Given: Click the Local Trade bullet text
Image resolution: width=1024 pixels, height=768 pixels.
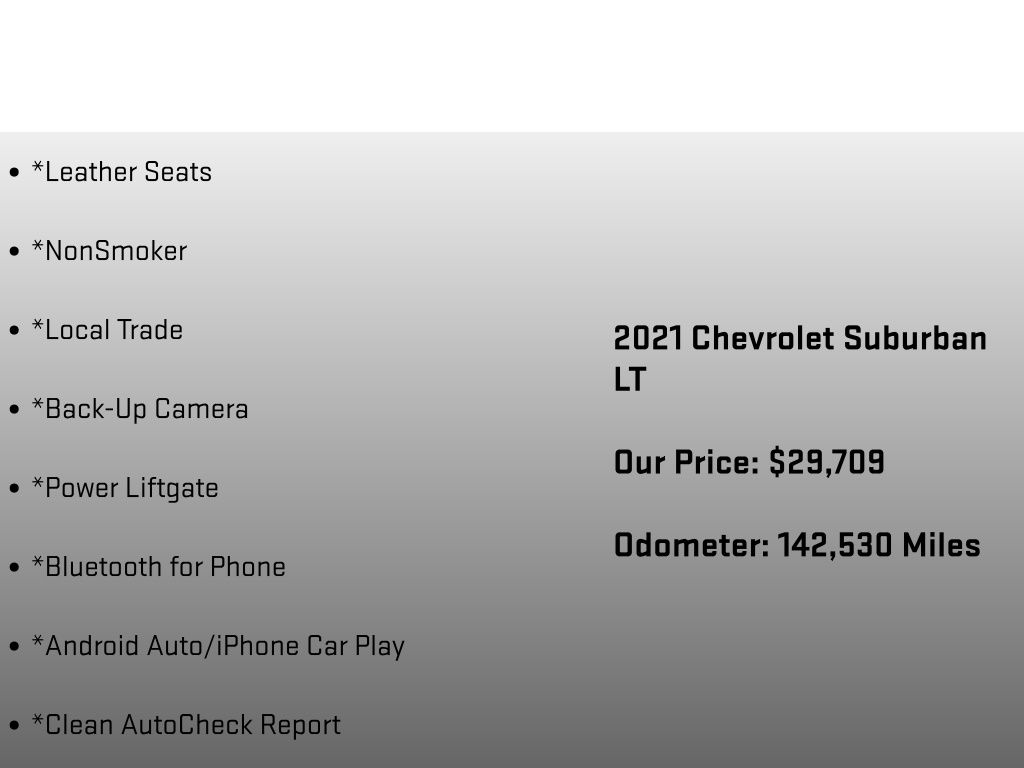Looking at the screenshot, I should click(108, 330).
